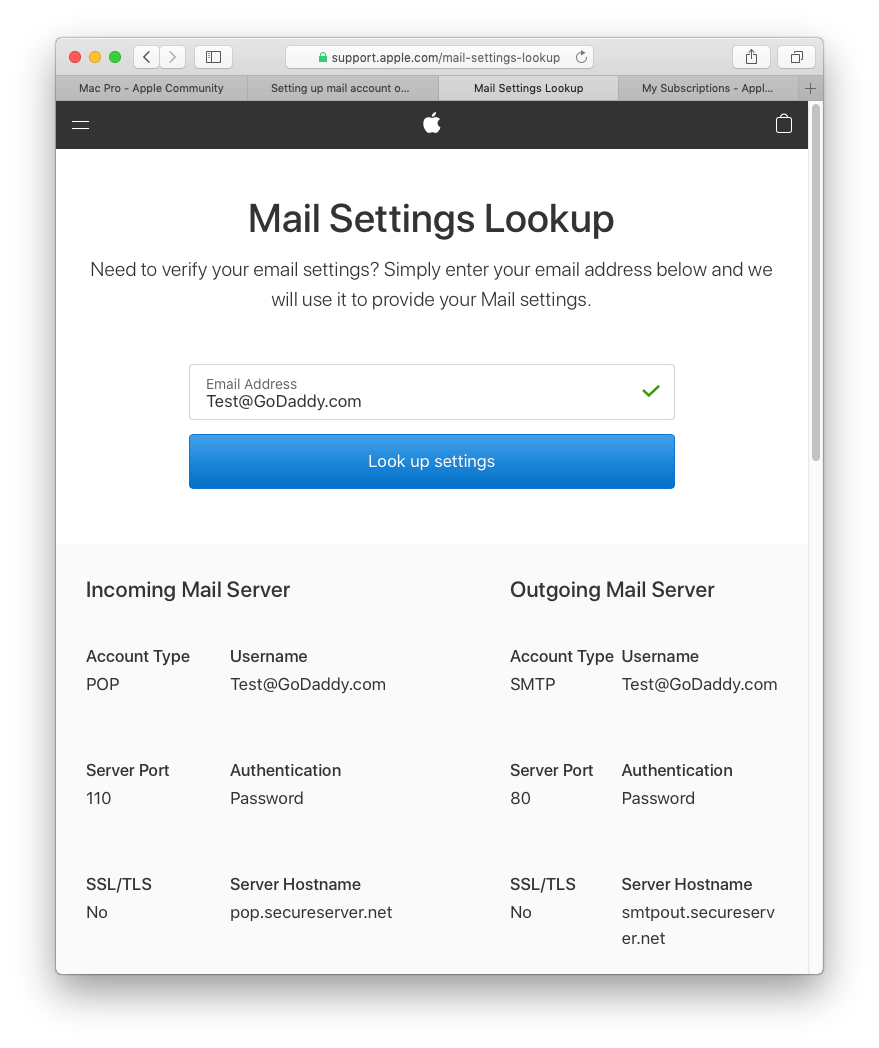
Task: Click the page vertical scrollbar
Action: pyautogui.click(x=815, y=281)
